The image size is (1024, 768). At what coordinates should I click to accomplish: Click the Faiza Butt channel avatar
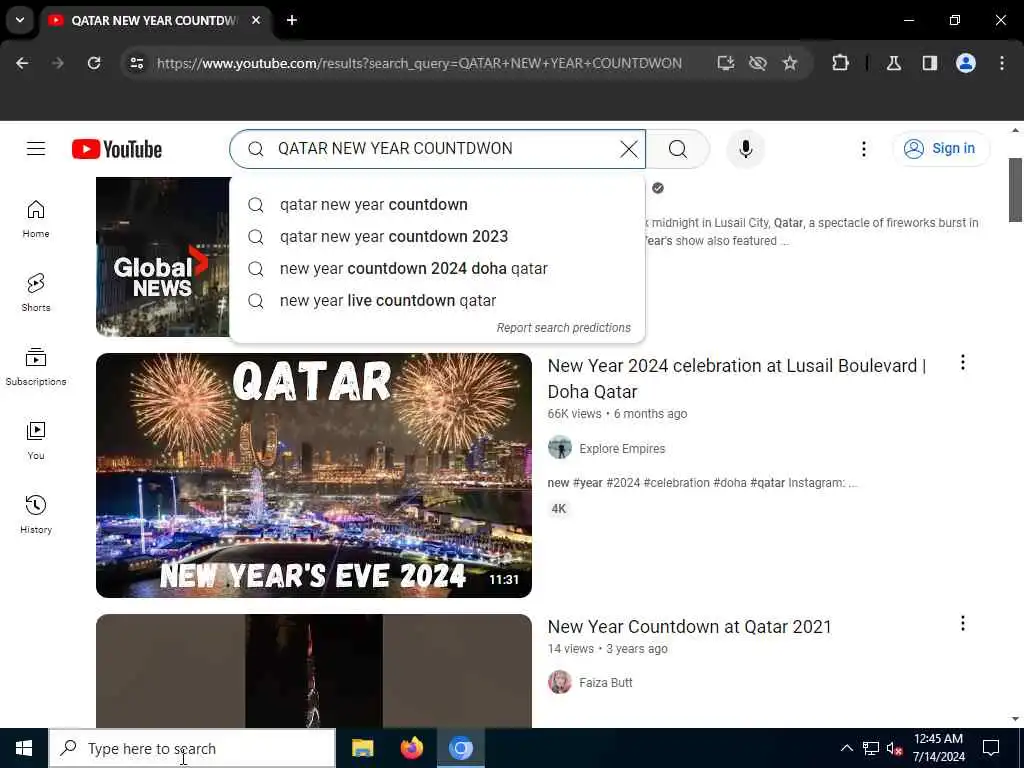(x=560, y=682)
